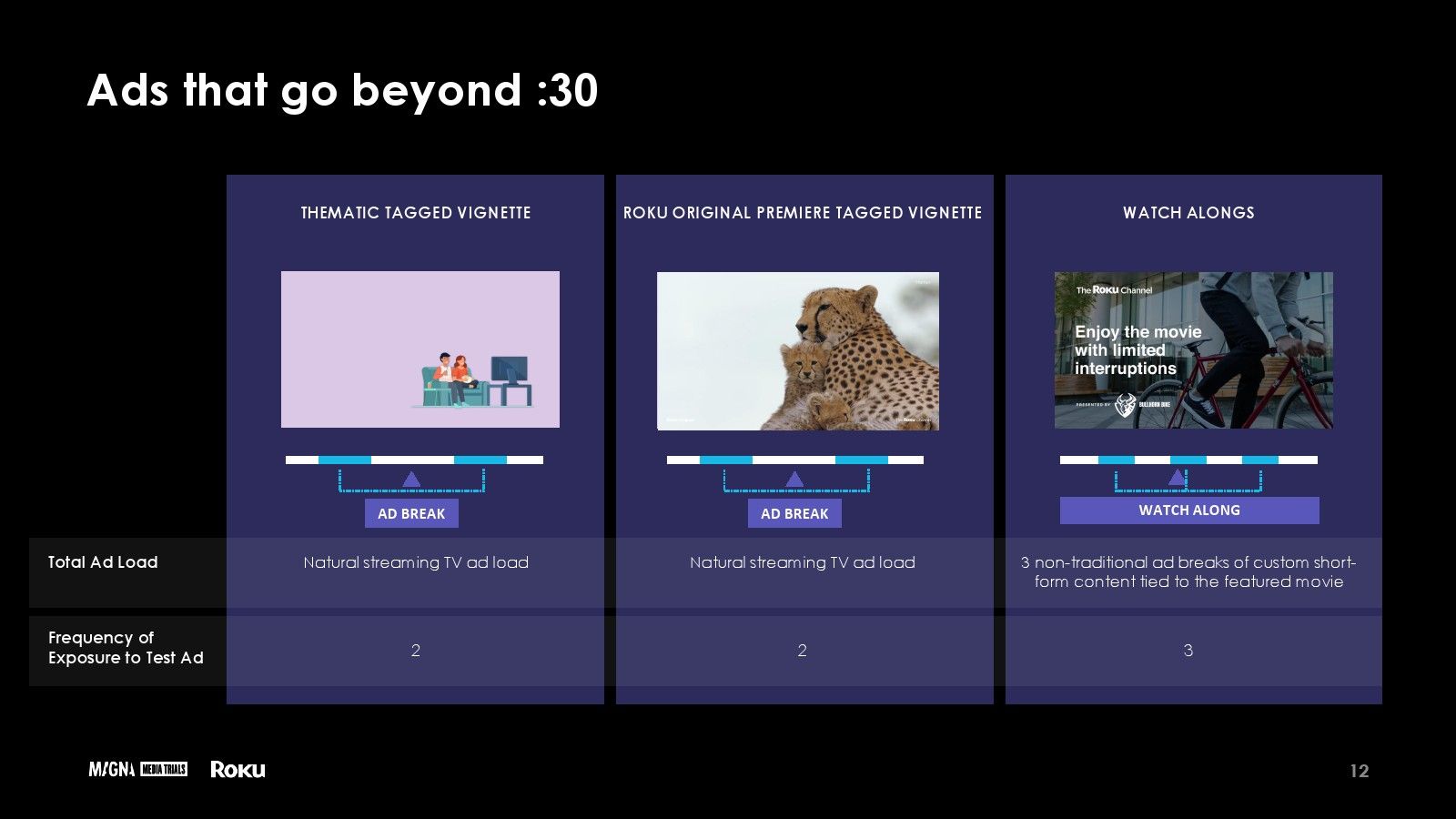The height and width of the screenshot is (819, 1456).
Task: Click the Roku Original Premiere Tagged Vignette heading
Action: point(803,213)
